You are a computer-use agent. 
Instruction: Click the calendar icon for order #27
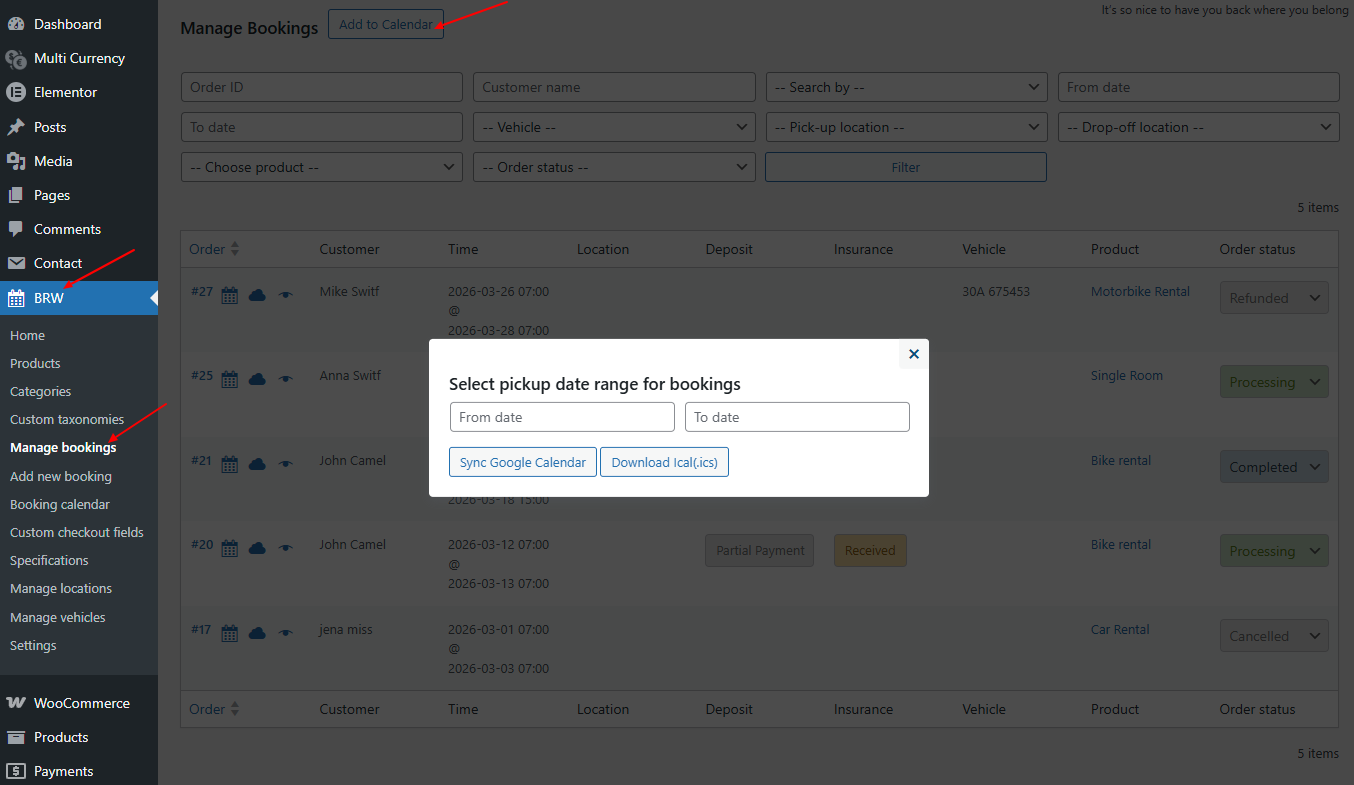pos(230,295)
